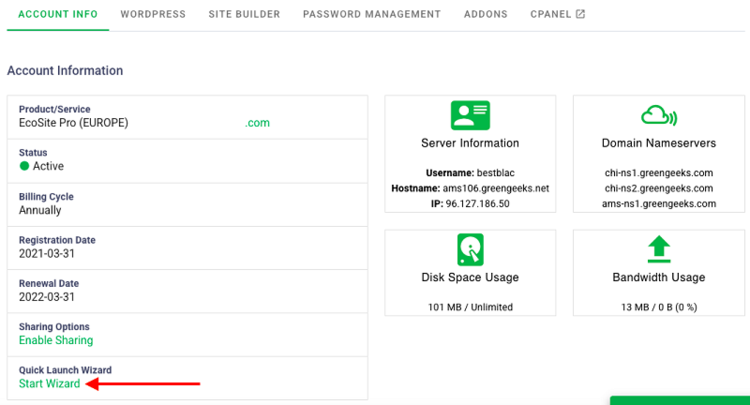
Task: Open the Account Info tab
Action: click(58, 14)
